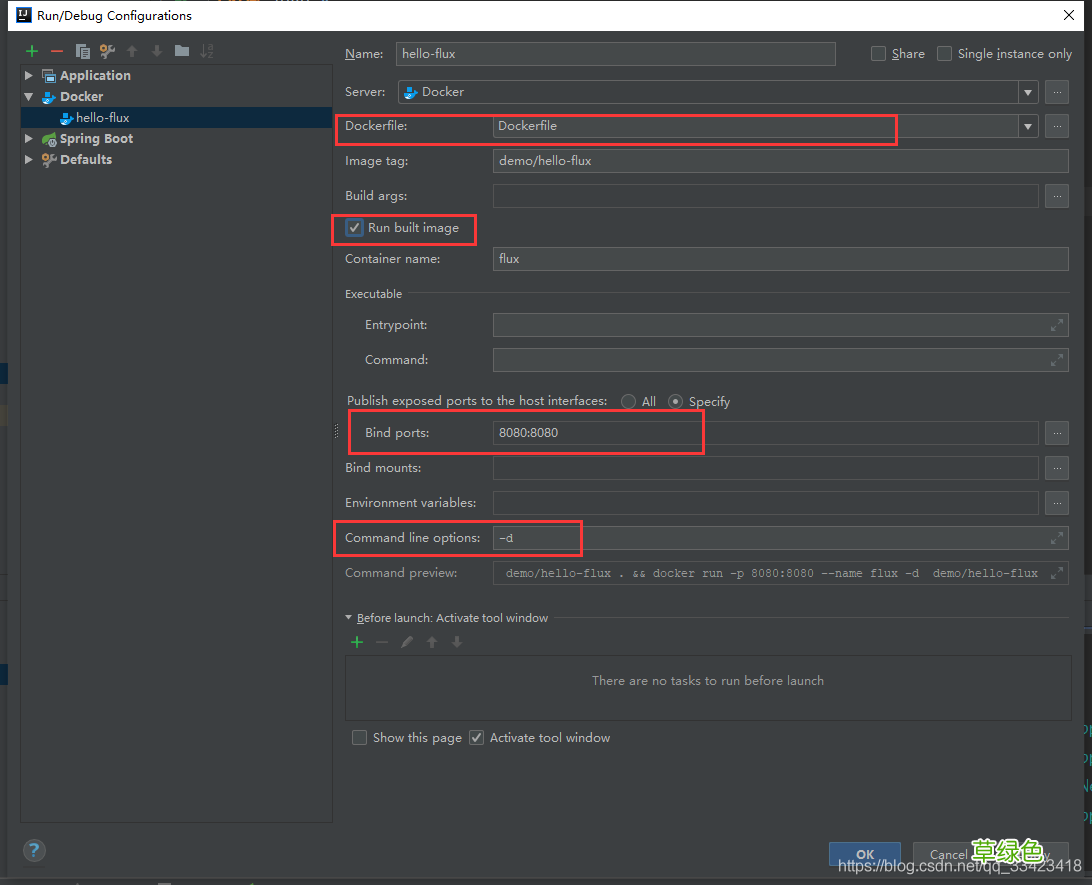Click the Bind mounts input field
The width and height of the screenshot is (1092, 885).
click(765, 468)
